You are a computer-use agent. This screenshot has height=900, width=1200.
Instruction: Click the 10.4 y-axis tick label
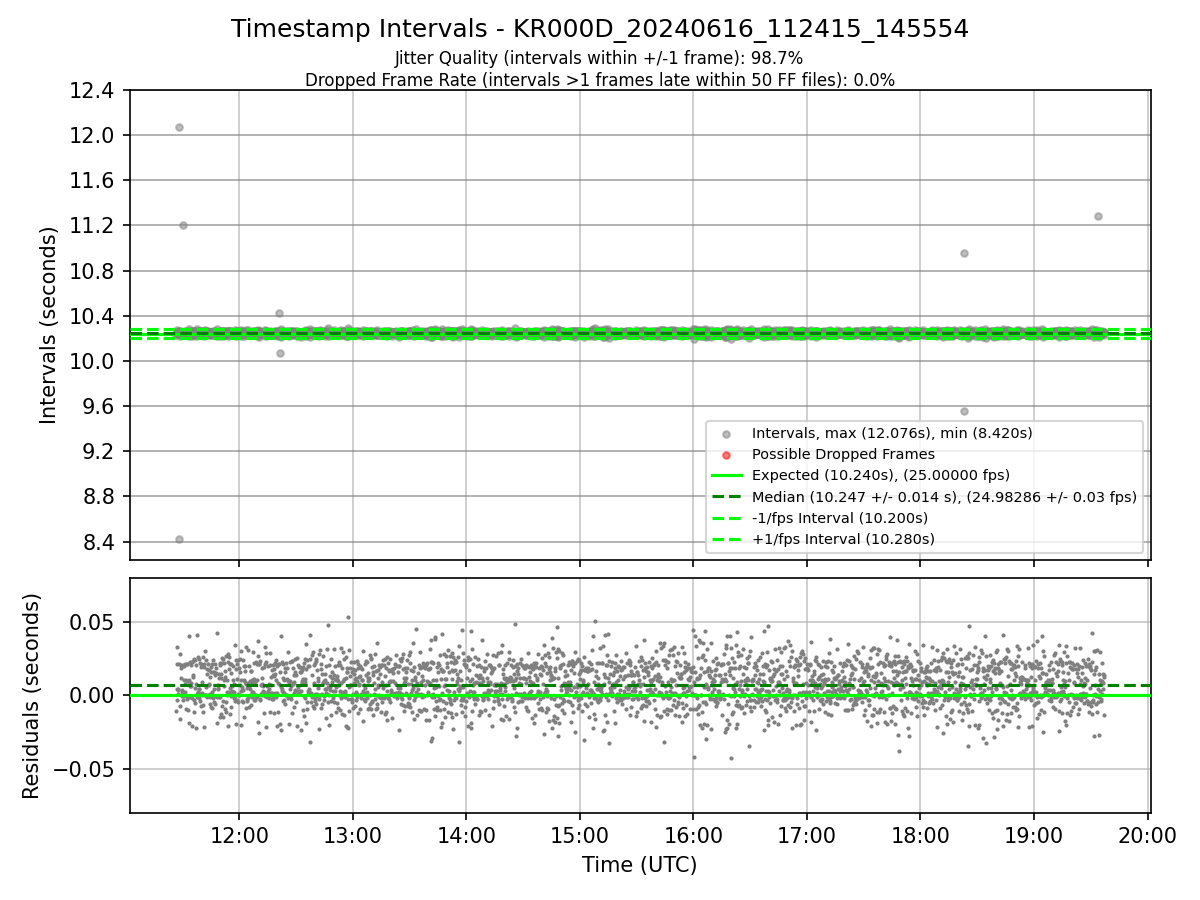click(94, 317)
